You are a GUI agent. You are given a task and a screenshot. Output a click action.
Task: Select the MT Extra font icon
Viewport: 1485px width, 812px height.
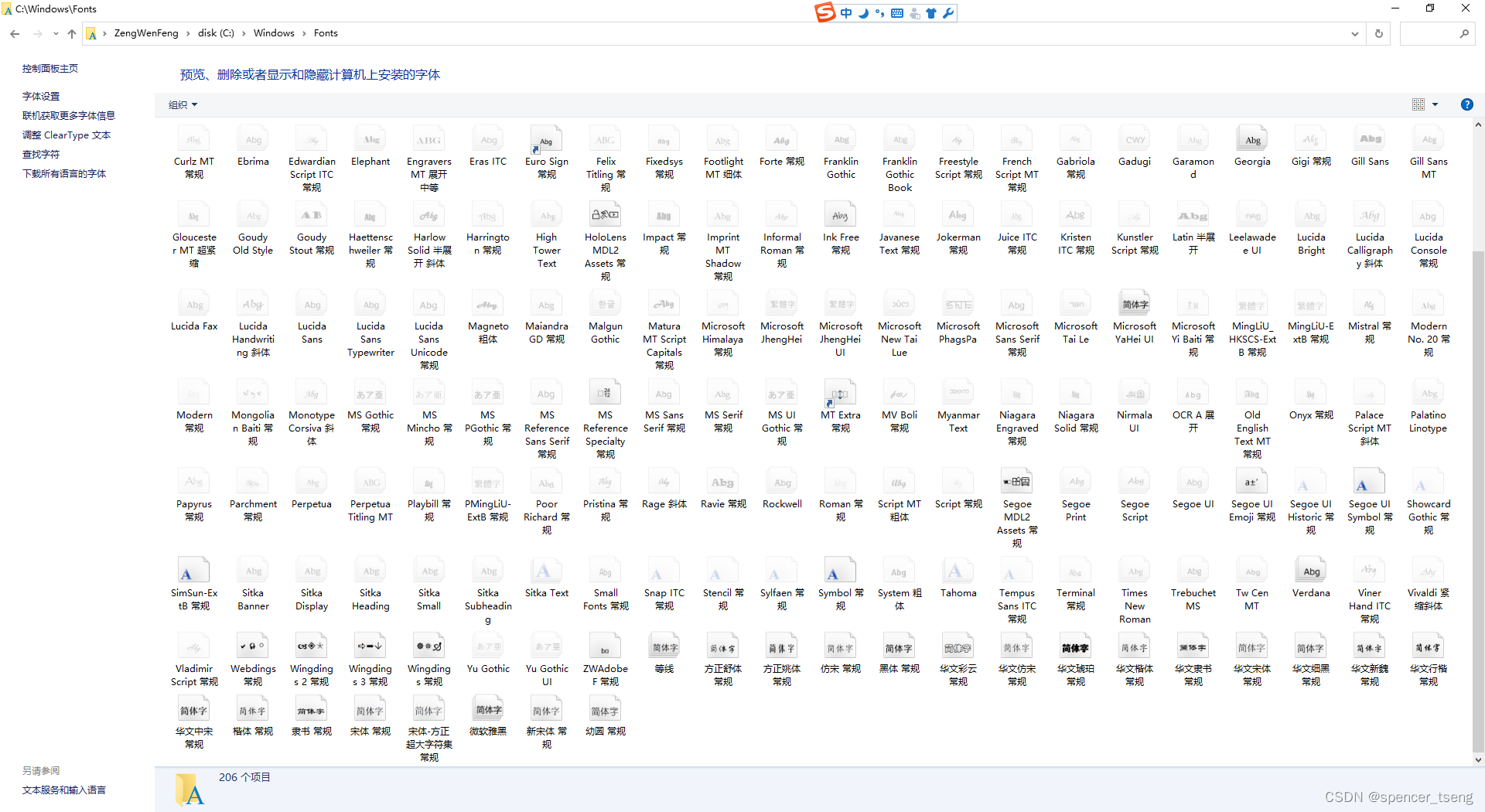(x=840, y=393)
